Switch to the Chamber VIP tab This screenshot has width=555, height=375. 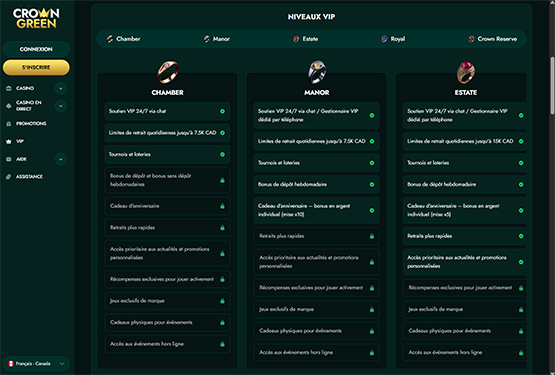pyautogui.click(x=124, y=39)
